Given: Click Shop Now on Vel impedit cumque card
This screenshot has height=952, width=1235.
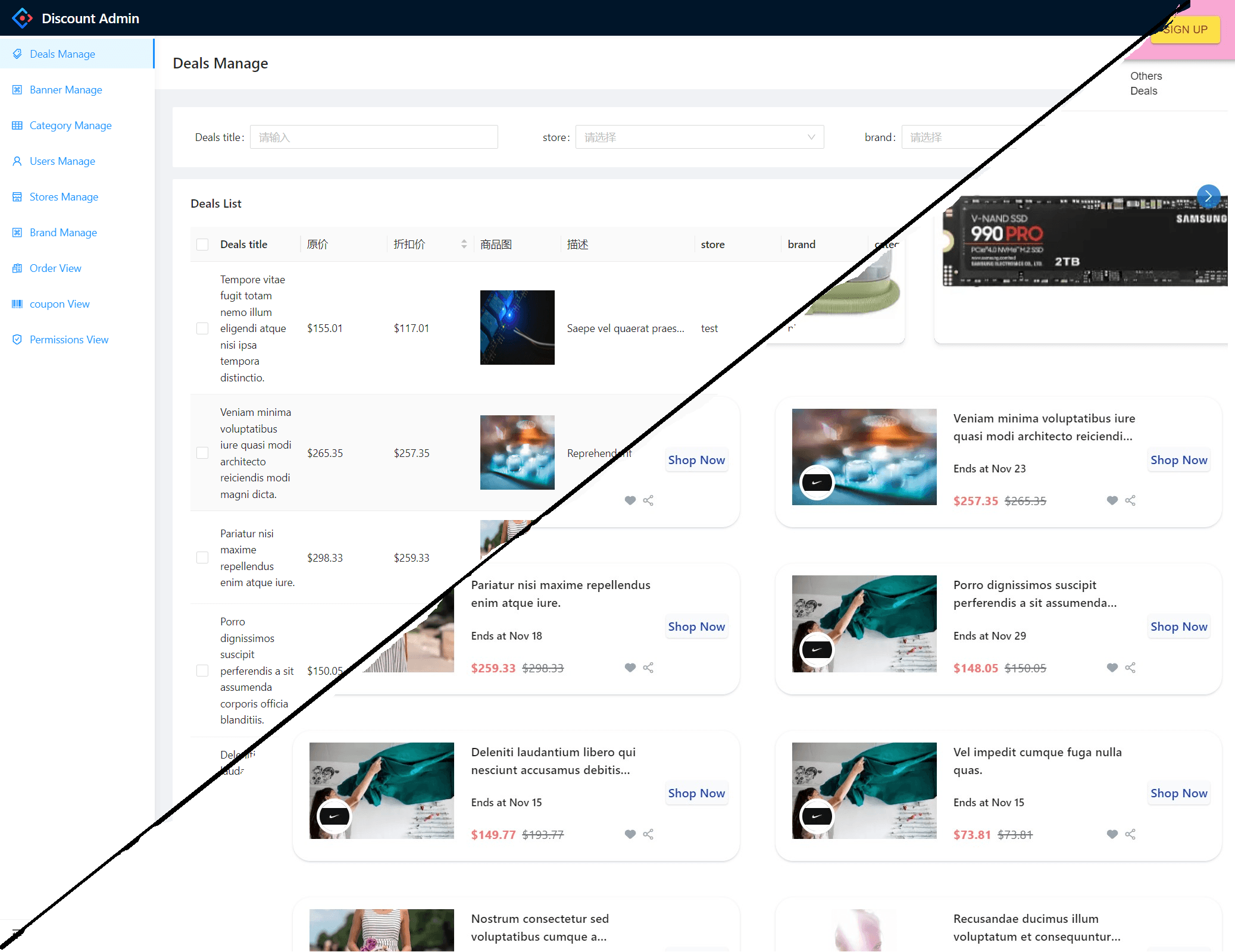Looking at the screenshot, I should click(x=1178, y=793).
